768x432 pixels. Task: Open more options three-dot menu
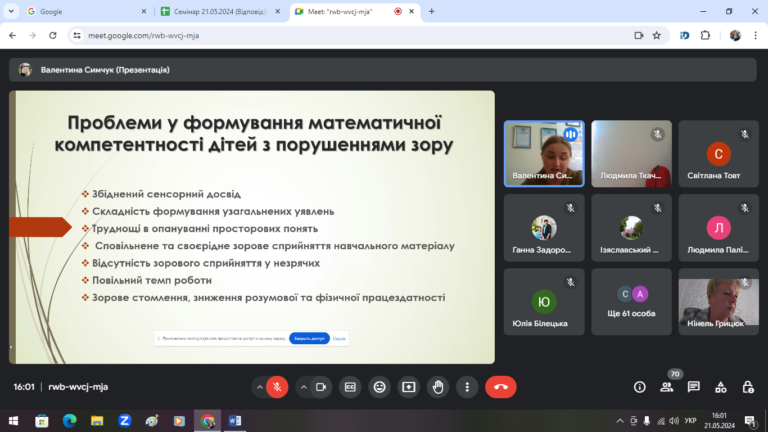pyautogui.click(x=467, y=387)
